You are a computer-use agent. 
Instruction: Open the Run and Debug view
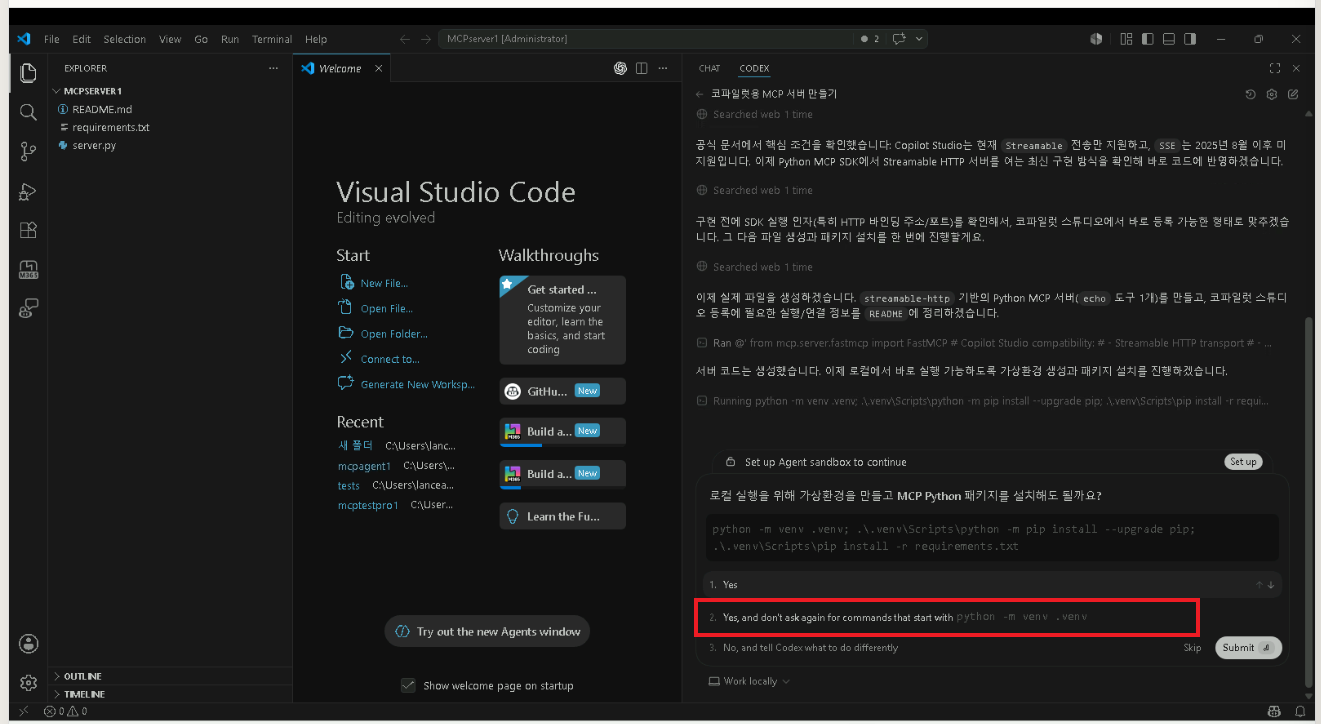point(28,191)
